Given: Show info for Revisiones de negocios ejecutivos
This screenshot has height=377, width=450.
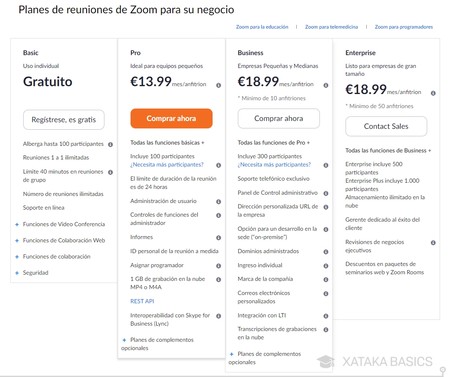Looking at the screenshot, I should pos(433,243).
